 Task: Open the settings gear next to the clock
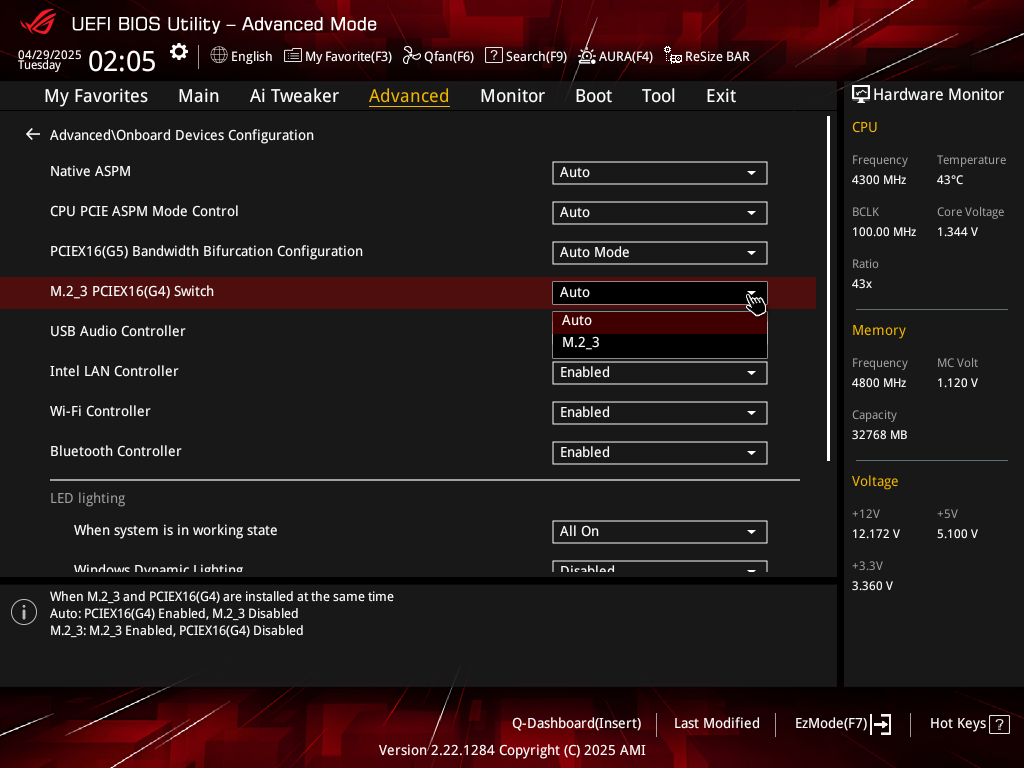179,52
